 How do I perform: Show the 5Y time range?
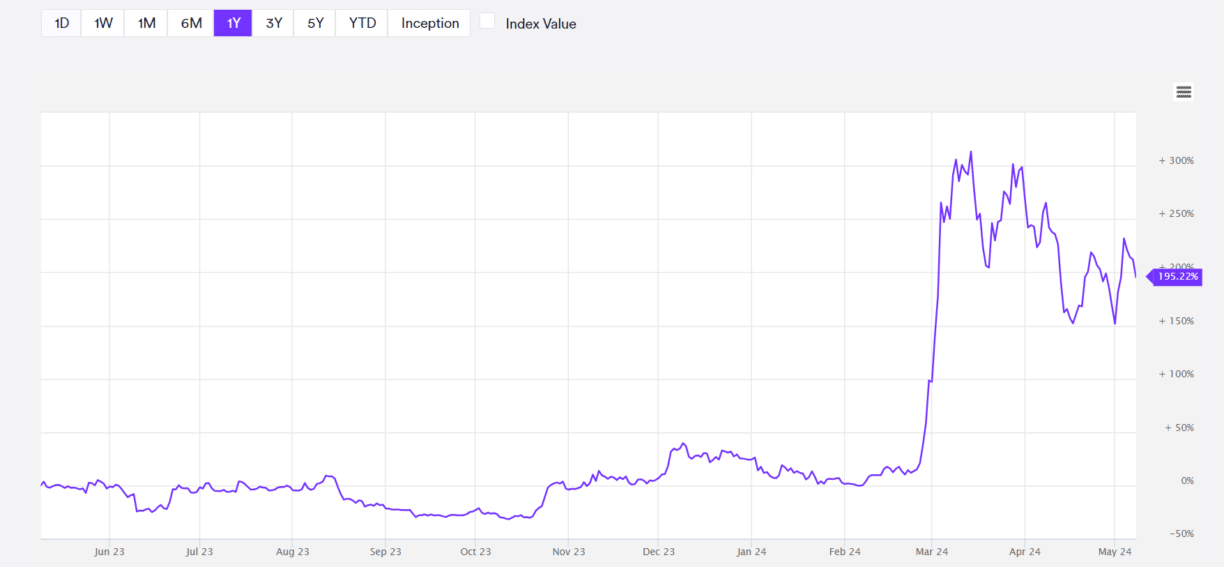pyautogui.click(x=315, y=23)
